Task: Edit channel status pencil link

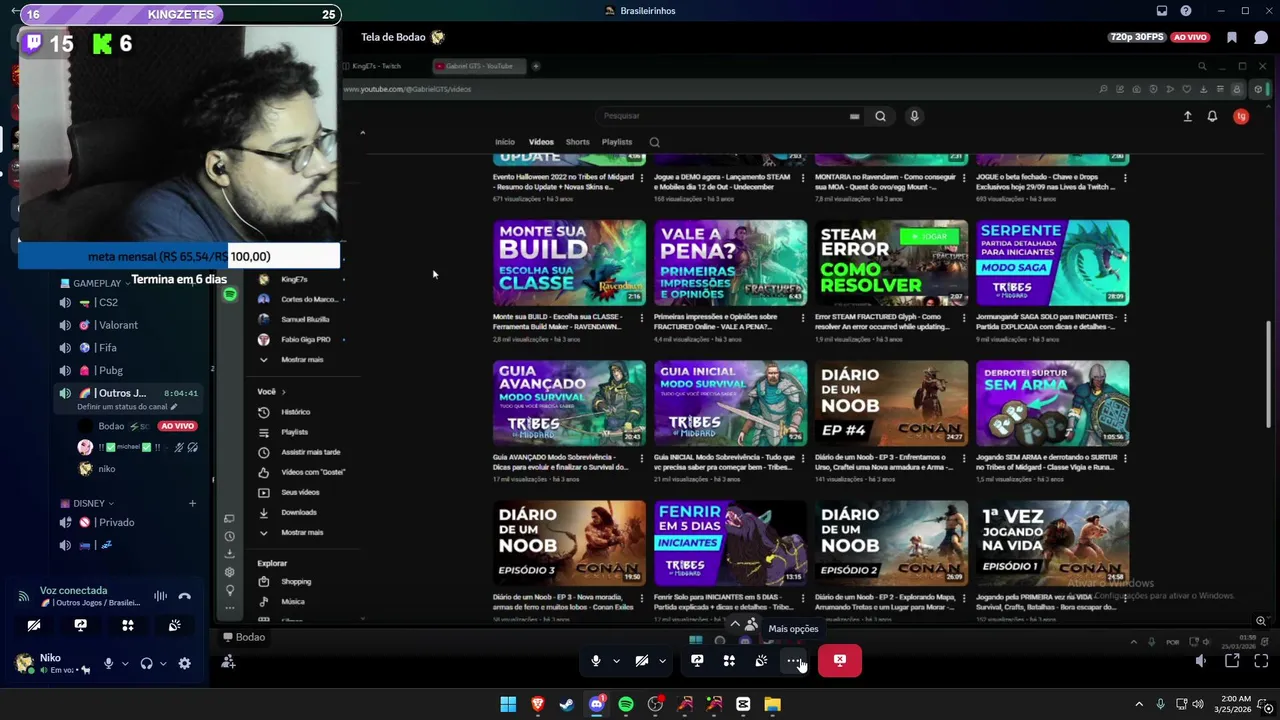Action: coord(127,407)
